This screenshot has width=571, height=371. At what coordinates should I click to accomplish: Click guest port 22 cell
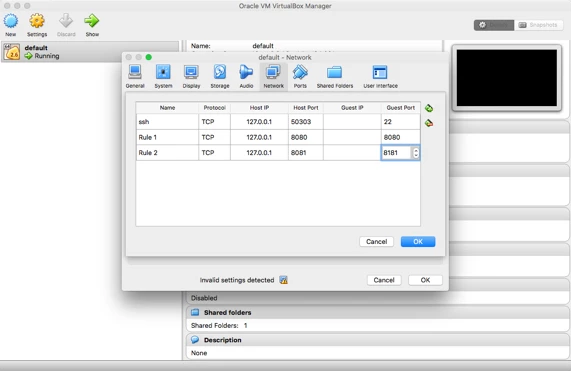coord(401,122)
